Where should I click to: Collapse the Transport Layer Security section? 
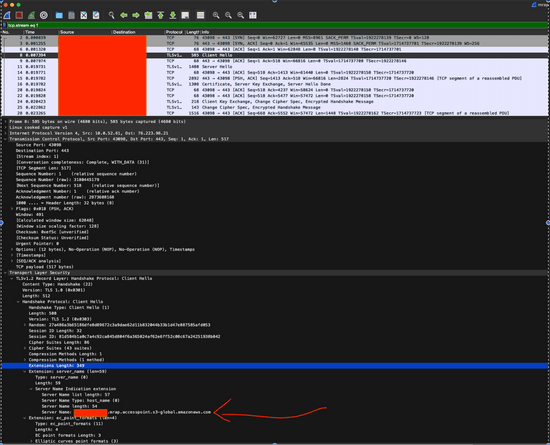coord(5,272)
